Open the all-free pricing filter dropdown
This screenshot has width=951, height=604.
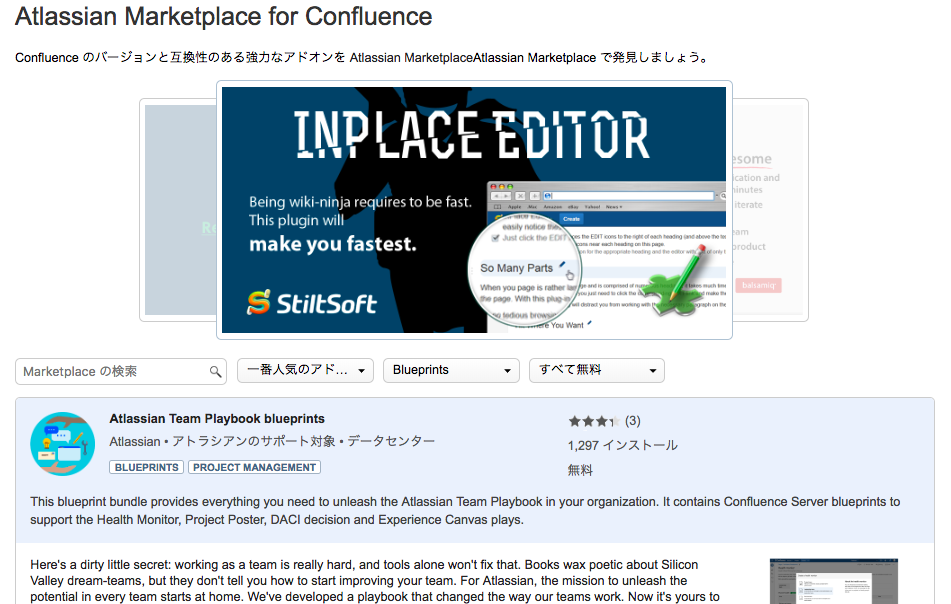597,370
